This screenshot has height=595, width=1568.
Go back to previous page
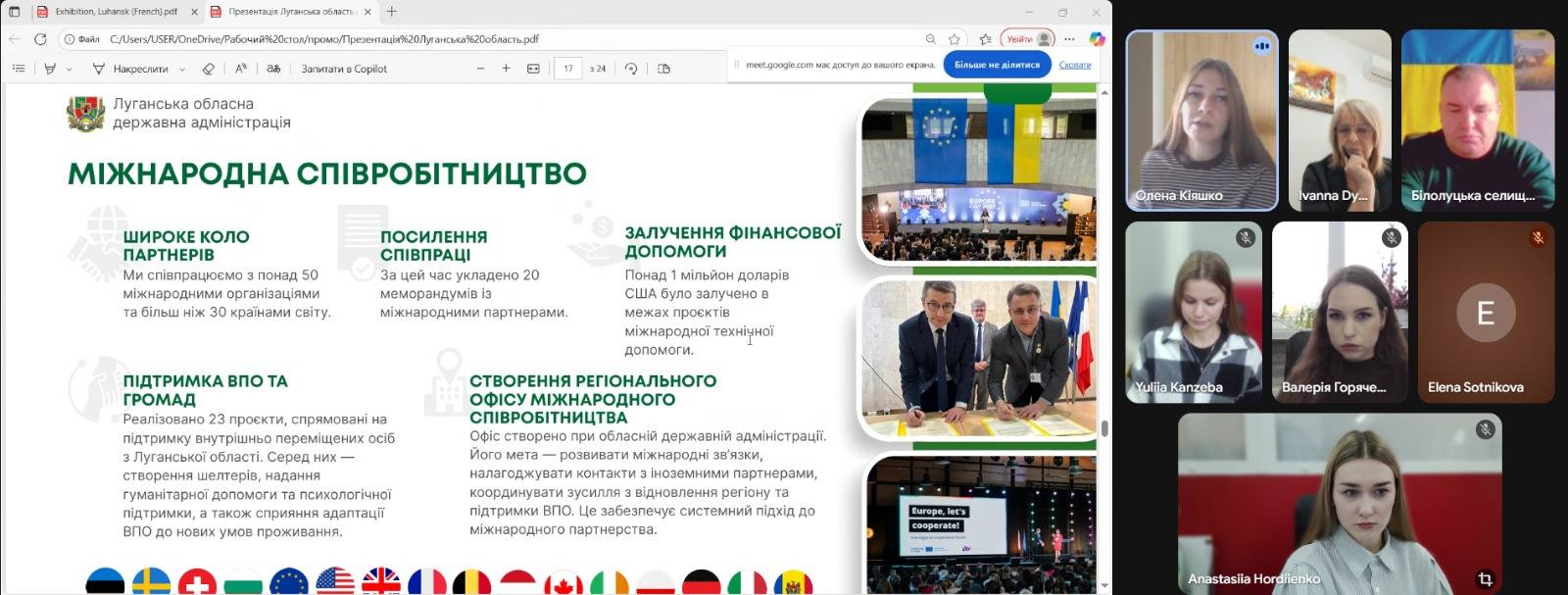point(14,39)
